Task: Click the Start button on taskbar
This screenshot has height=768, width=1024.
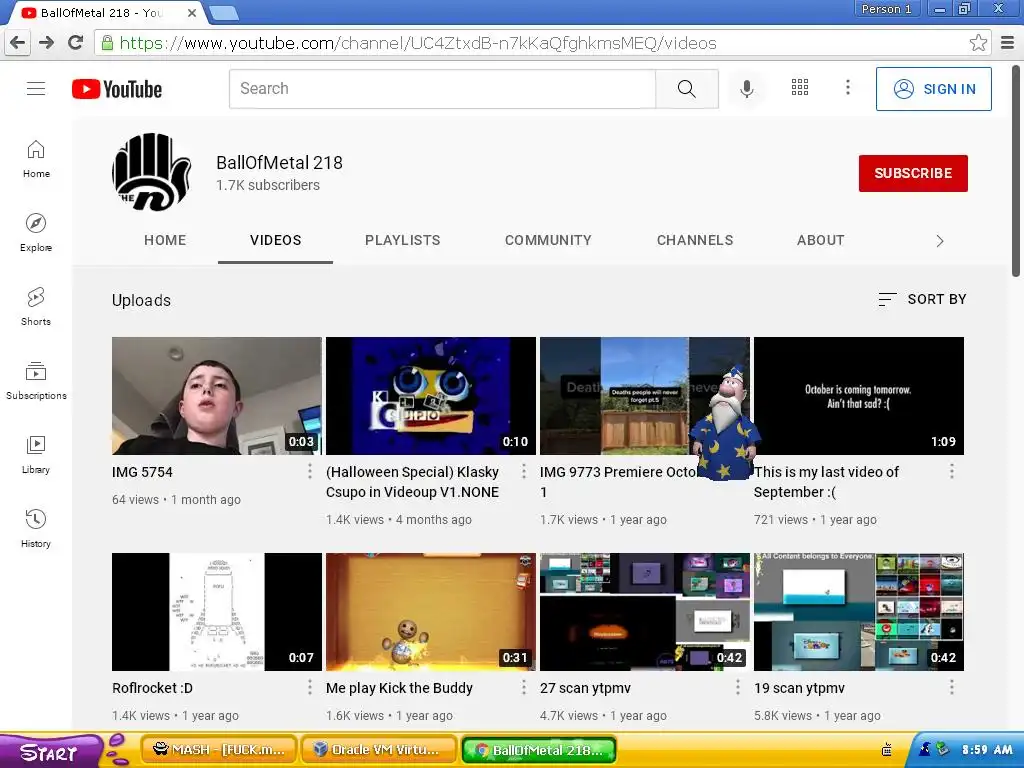Action: pyautogui.click(x=51, y=751)
